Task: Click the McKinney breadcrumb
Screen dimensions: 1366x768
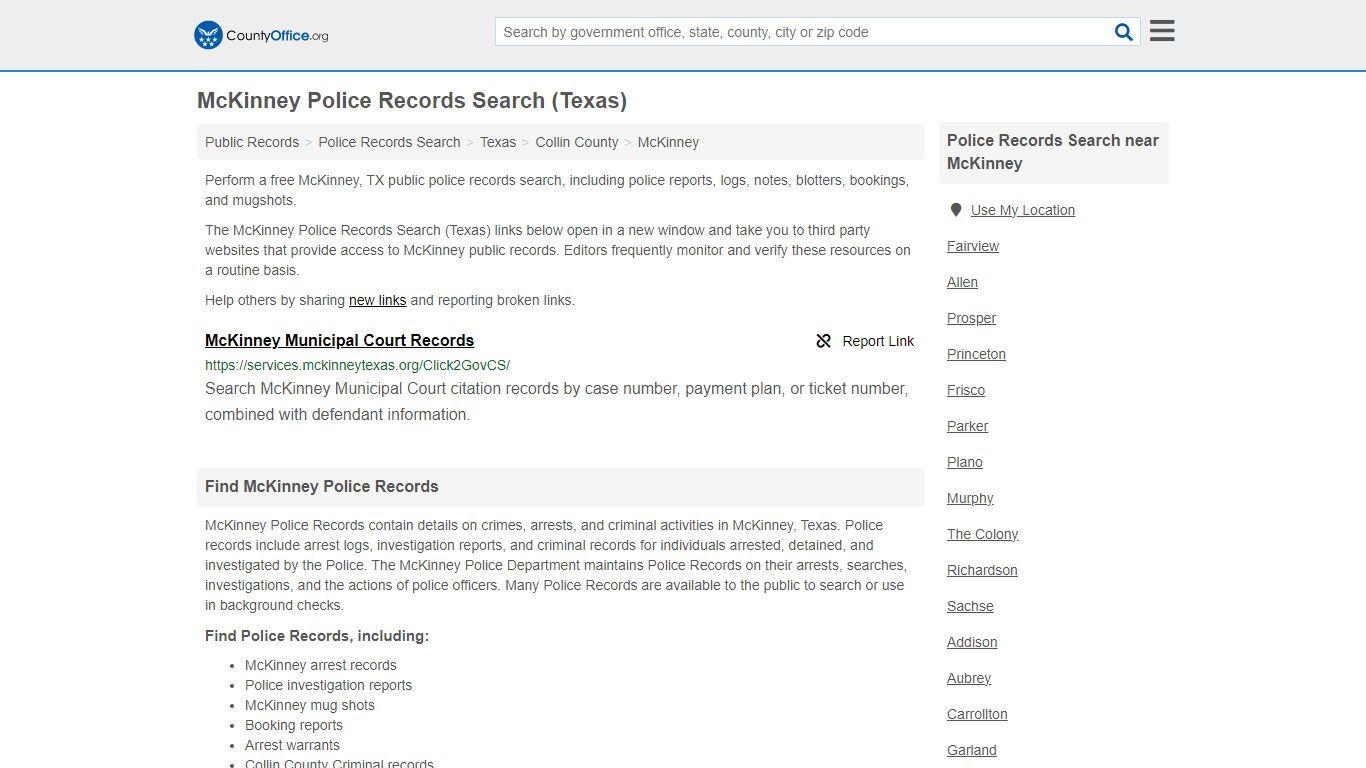Action: tap(668, 142)
